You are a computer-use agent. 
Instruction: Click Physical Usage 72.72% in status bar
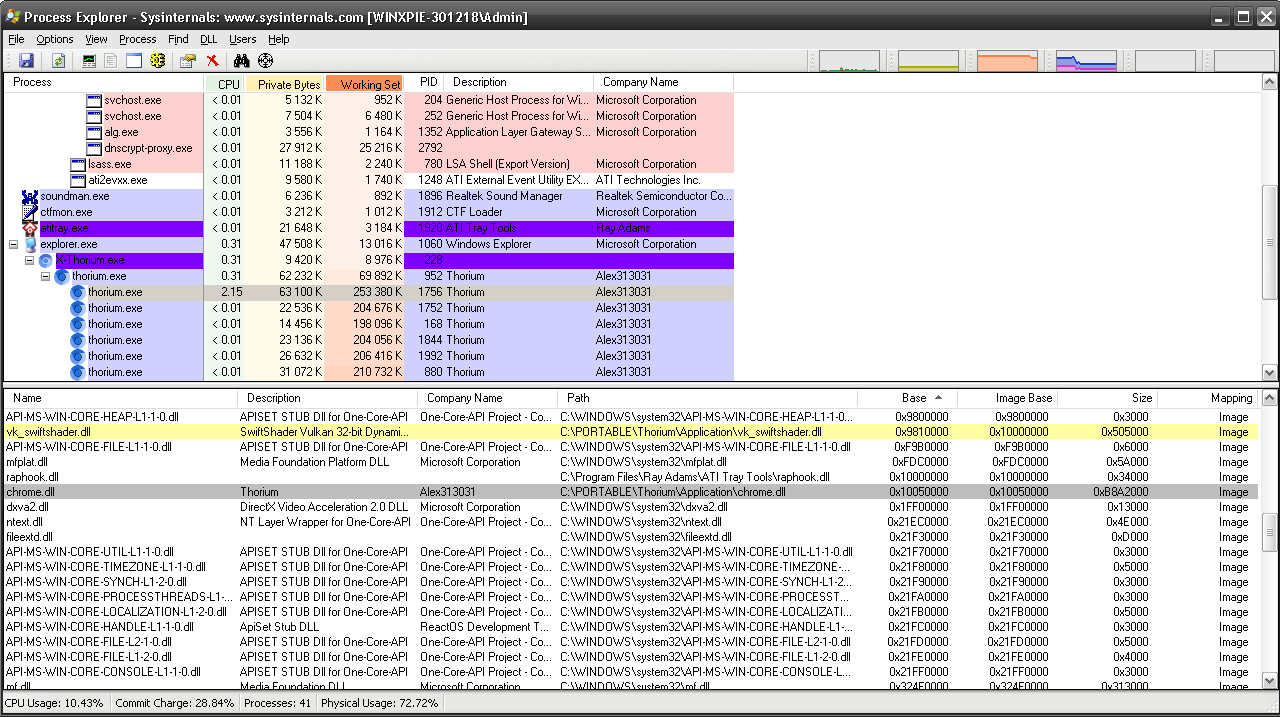(380, 703)
